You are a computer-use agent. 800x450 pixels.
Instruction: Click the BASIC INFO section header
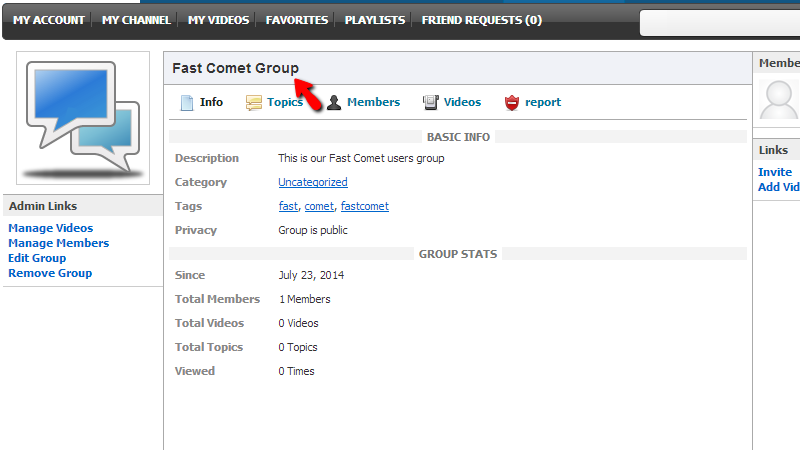click(458, 137)
